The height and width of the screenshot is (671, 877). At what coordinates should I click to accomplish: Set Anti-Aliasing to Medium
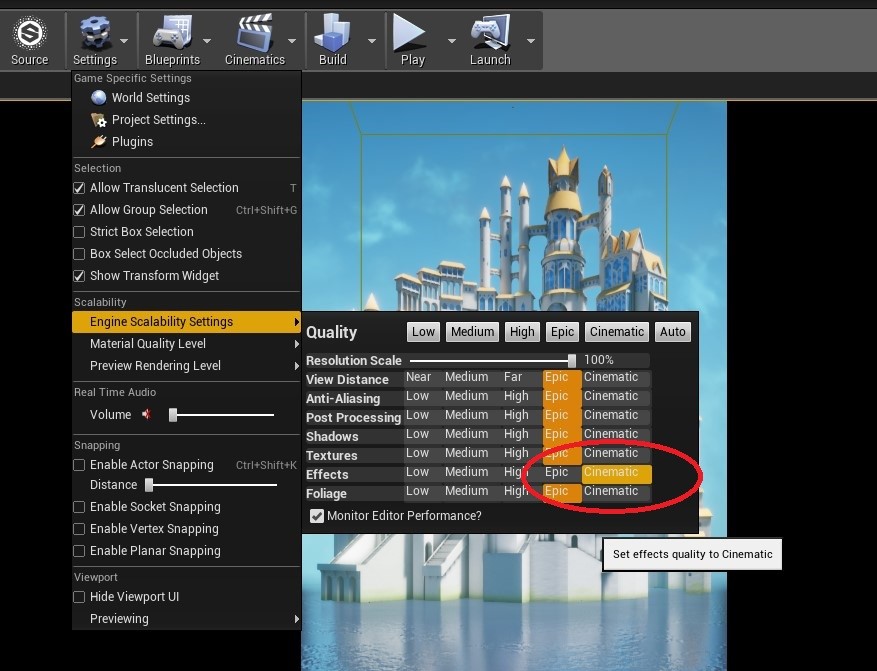471,396
